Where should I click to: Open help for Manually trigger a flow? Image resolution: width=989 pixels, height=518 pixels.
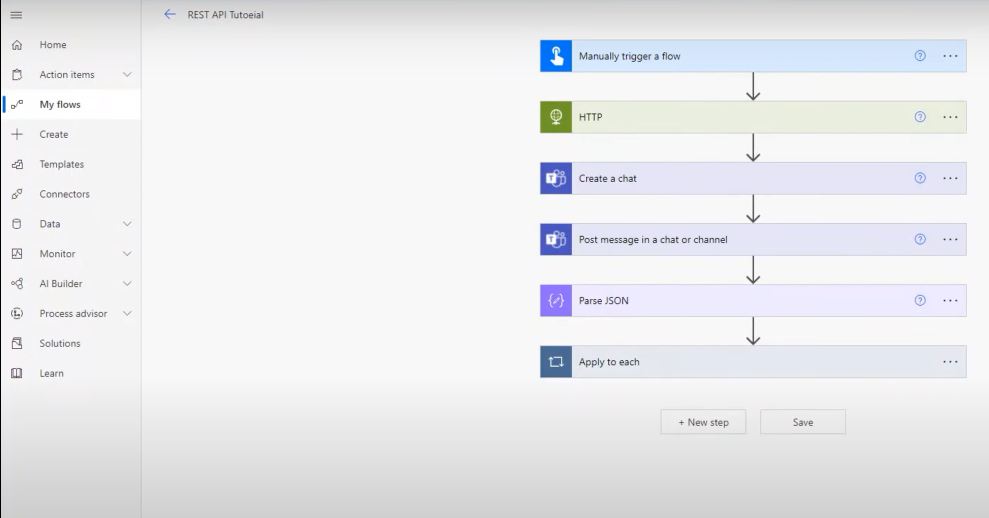[x=920, y=56]
